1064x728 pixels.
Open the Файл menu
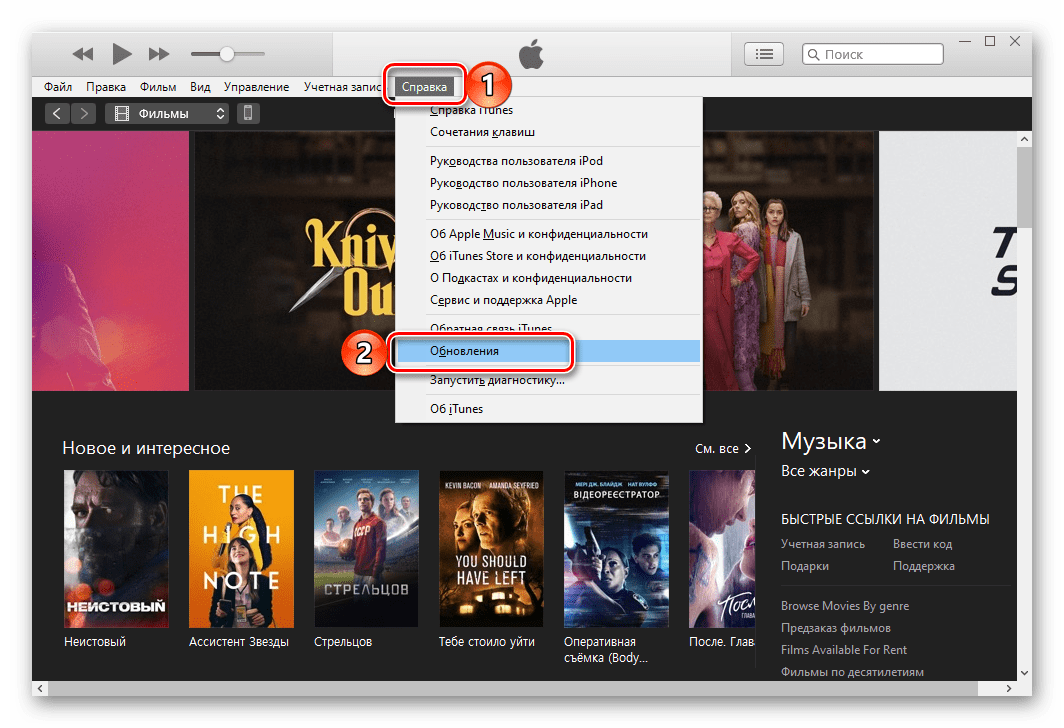[x=58, y=87]
